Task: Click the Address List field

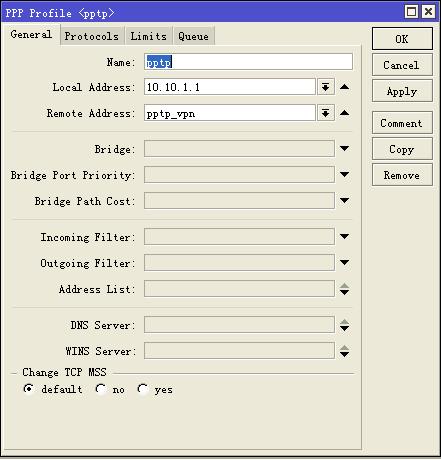Action: pos(239,288)
